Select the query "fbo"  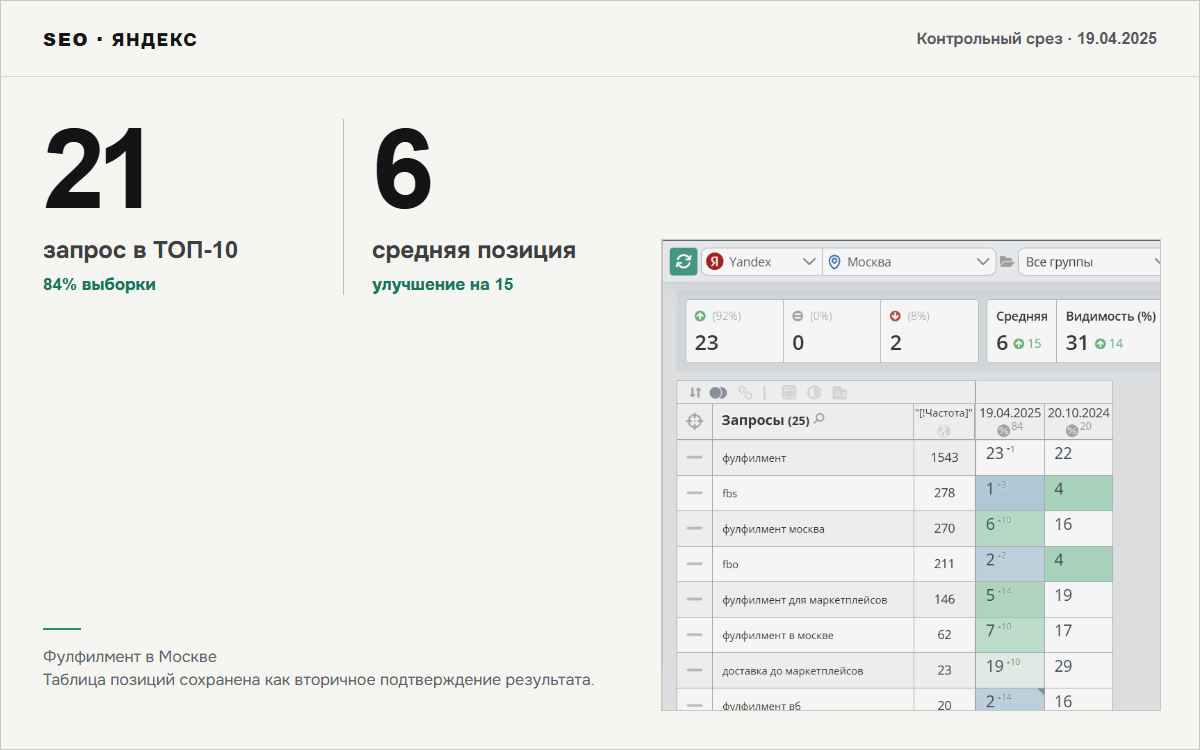click(730, 564)
